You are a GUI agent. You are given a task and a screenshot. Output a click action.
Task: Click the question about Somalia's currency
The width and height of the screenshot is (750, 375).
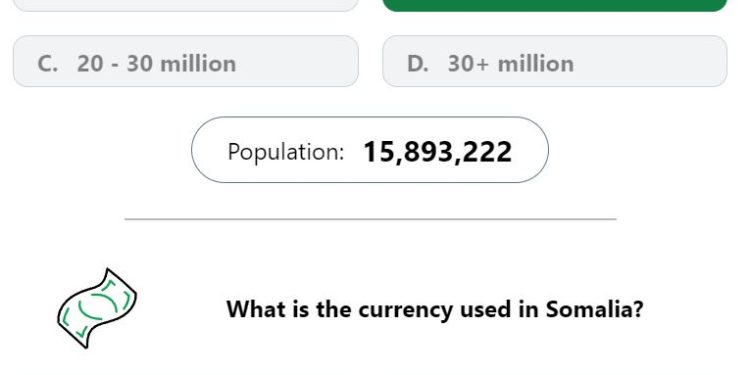coord(435,310)
